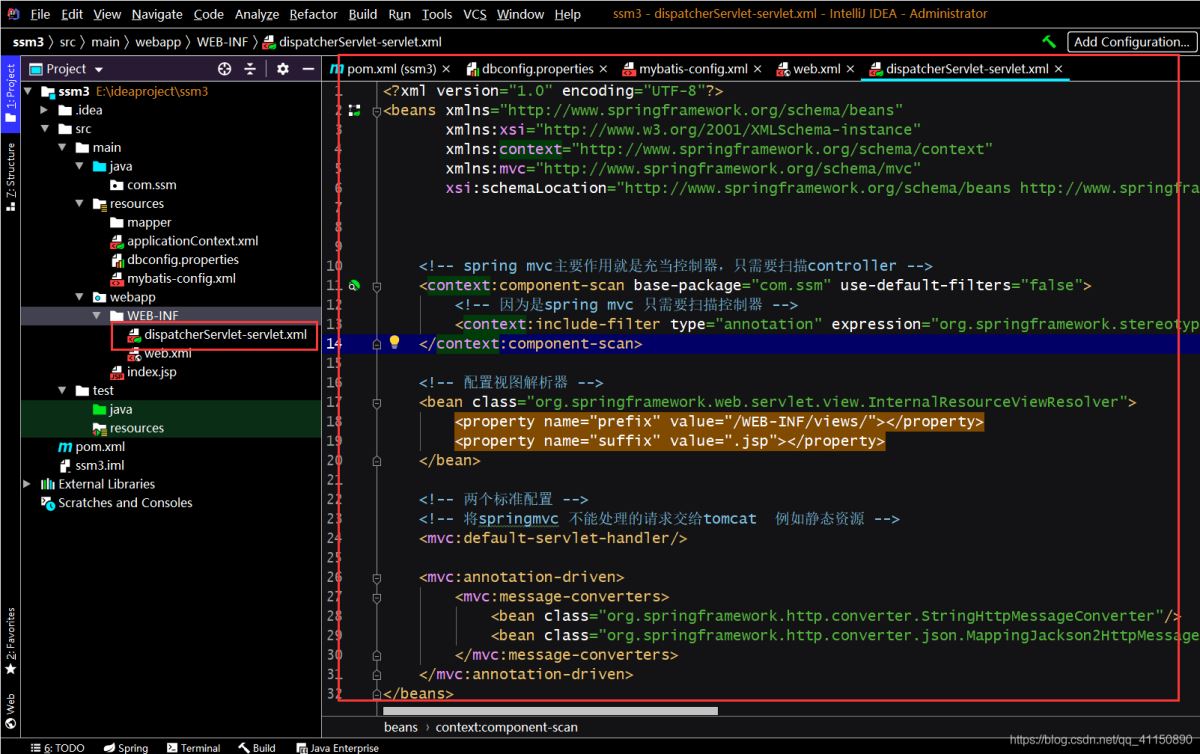Open the Terminal tool window button
This screenshot has height=754, width=1200.
[x=193, y=747]
